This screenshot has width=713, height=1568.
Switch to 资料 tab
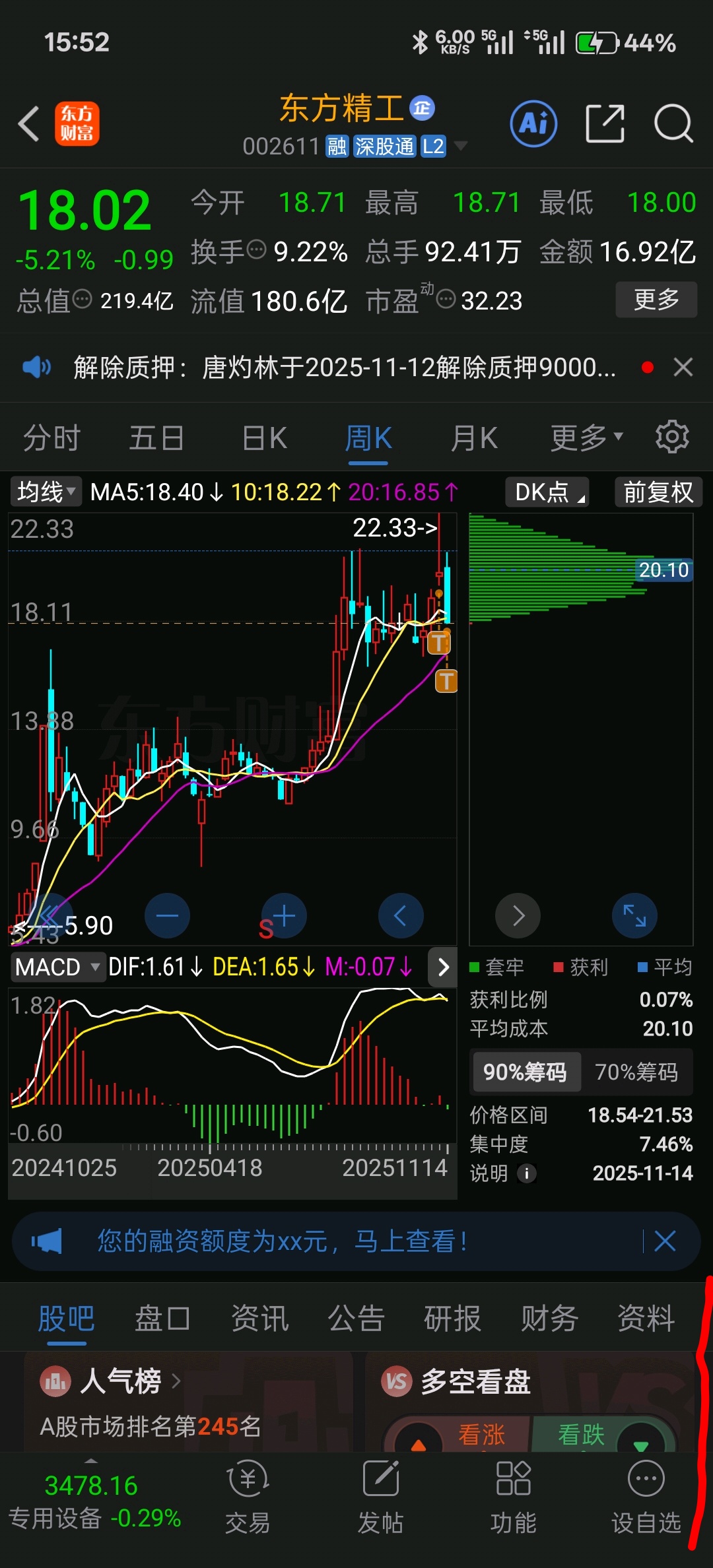646,1319
